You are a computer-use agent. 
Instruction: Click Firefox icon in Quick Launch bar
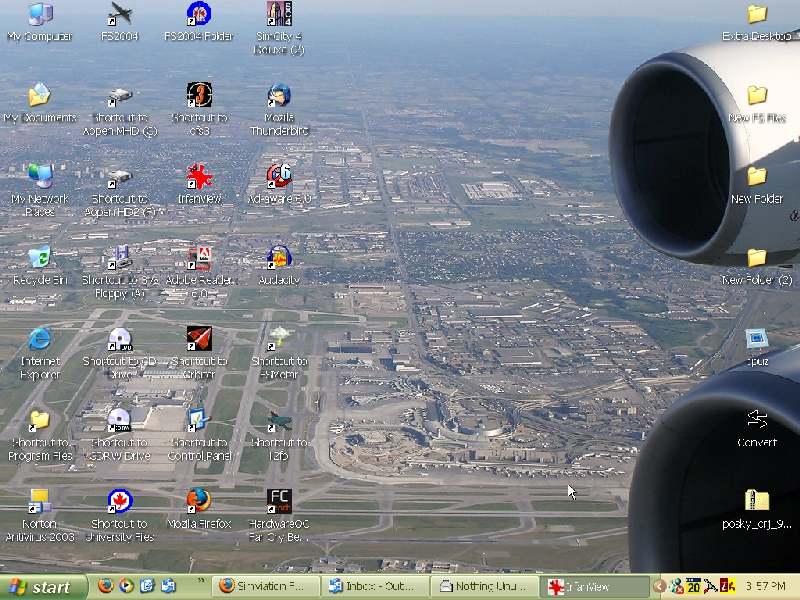[x=105, y=587]
